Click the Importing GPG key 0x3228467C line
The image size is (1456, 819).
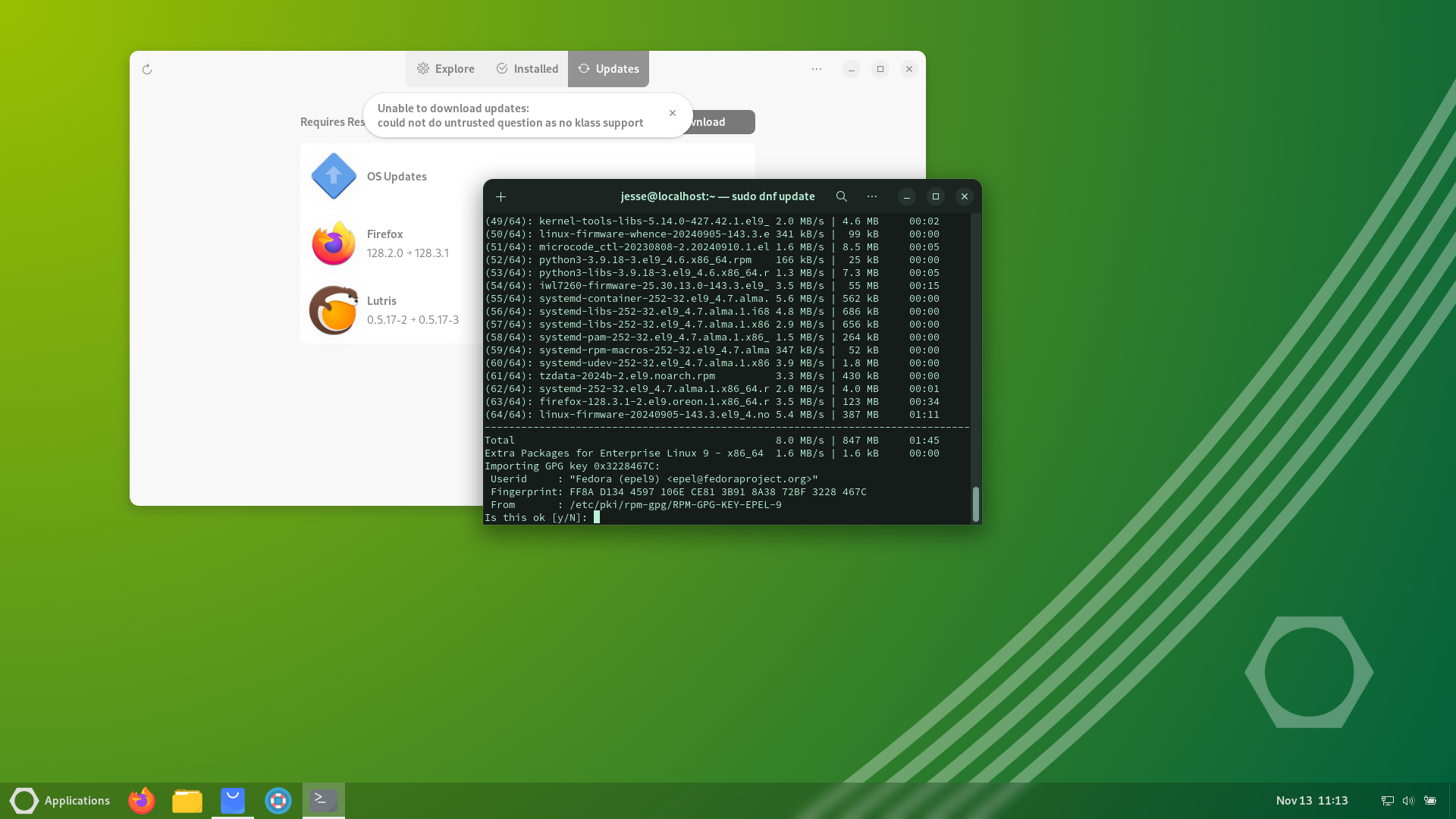[x=573, y=466]
